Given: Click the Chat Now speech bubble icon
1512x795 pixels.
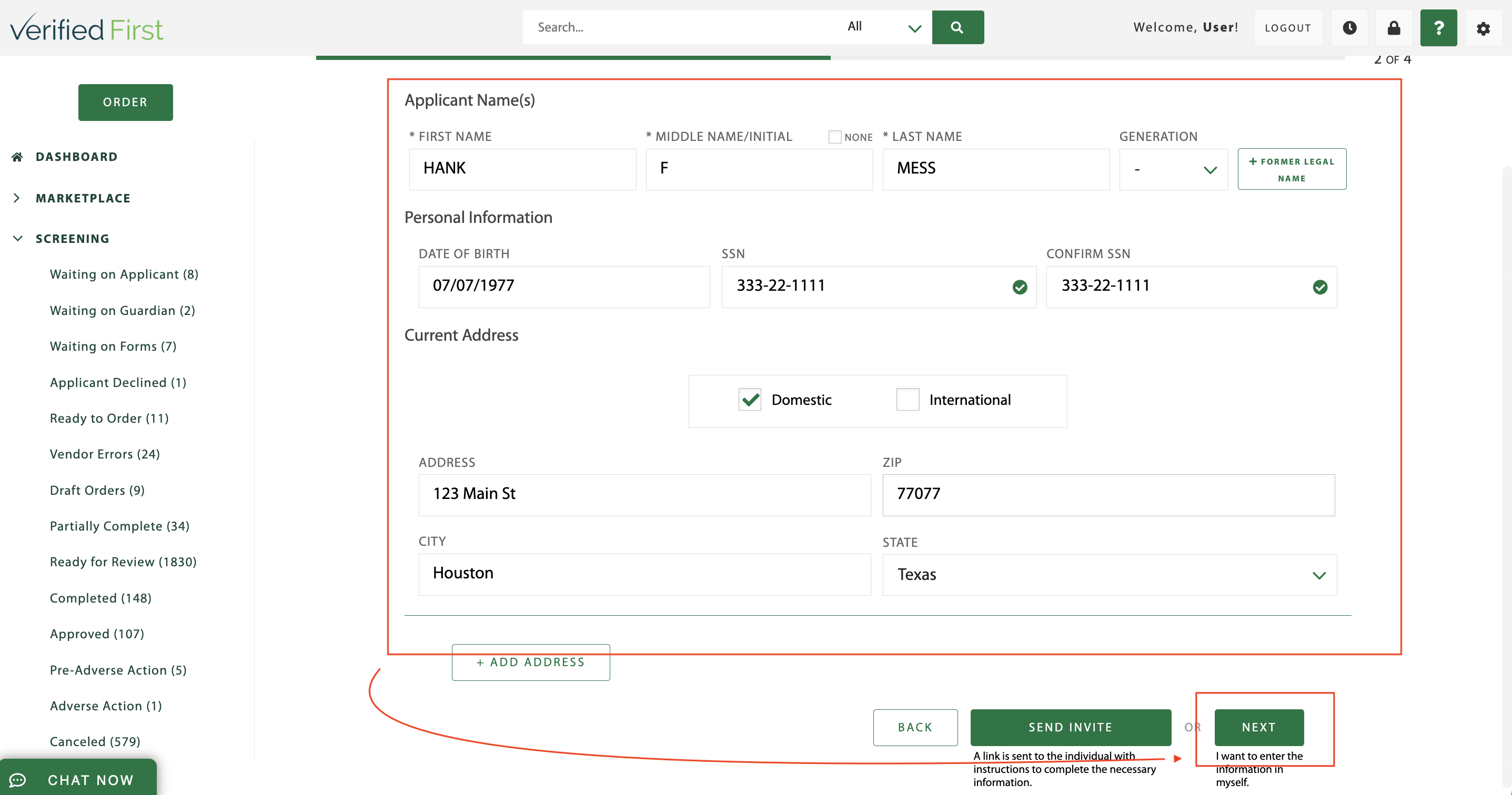Looking at the screenshot, I should pos(17,780).
